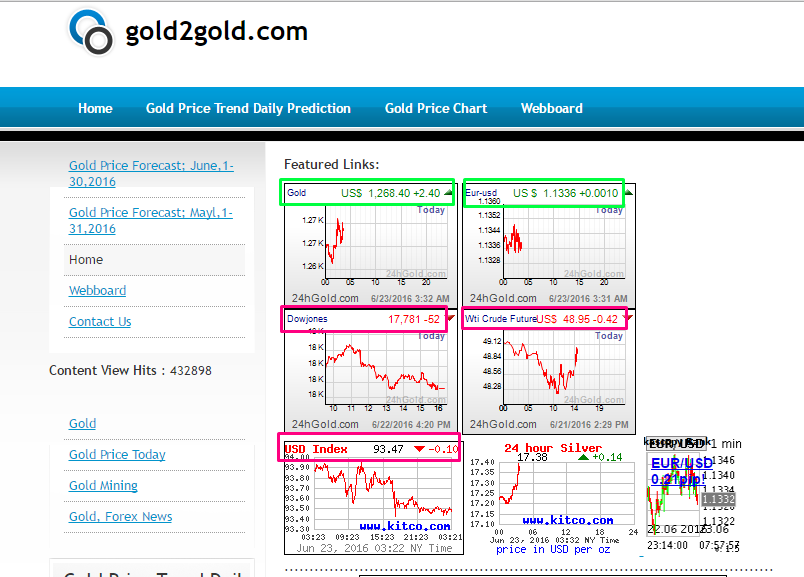The width and height of the screenshot is (804, 577).
Task: Open the Gold, Forex News link
Action: [x=120, y=516]
